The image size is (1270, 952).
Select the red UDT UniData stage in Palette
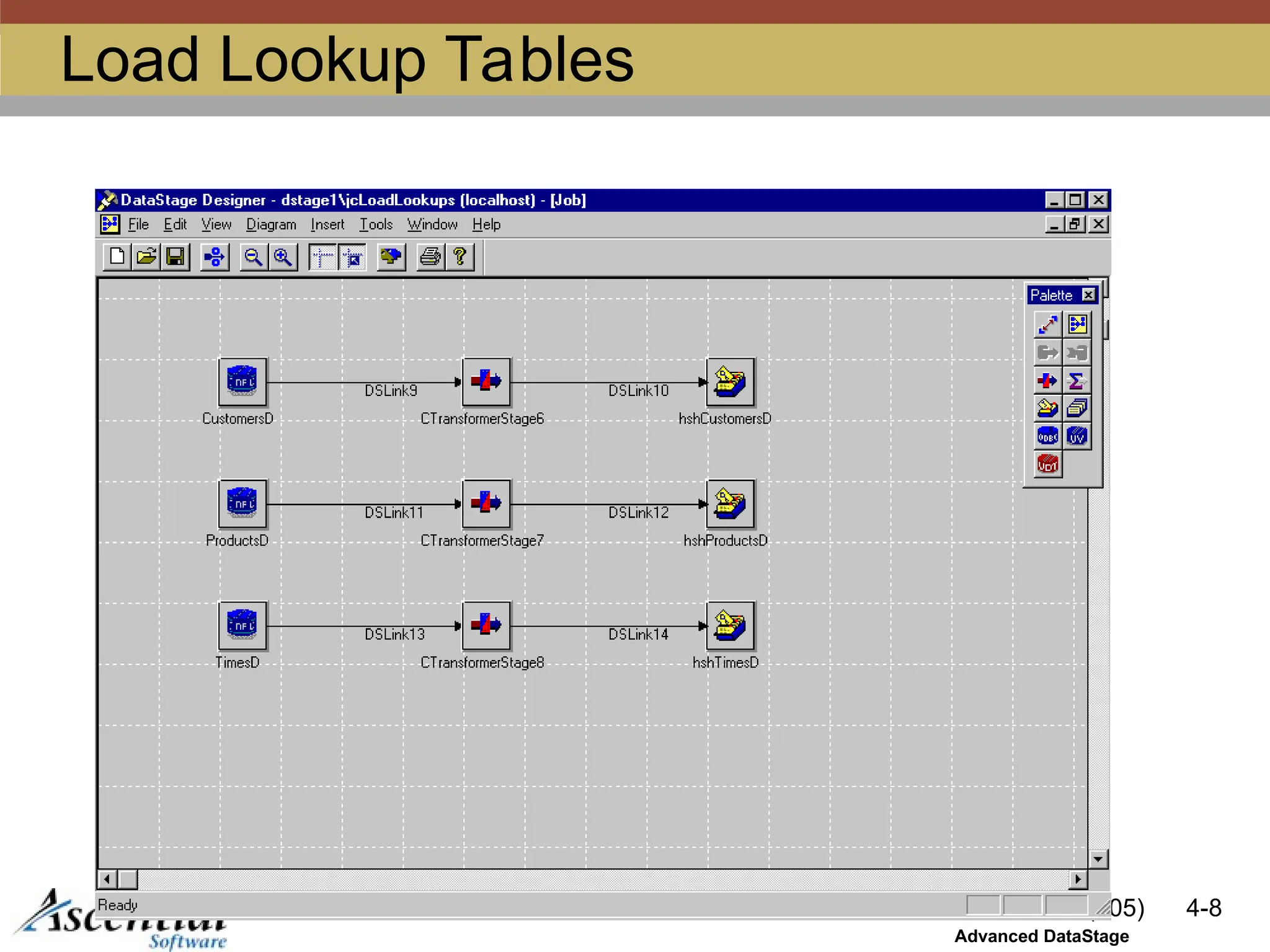click(1048, 464)
